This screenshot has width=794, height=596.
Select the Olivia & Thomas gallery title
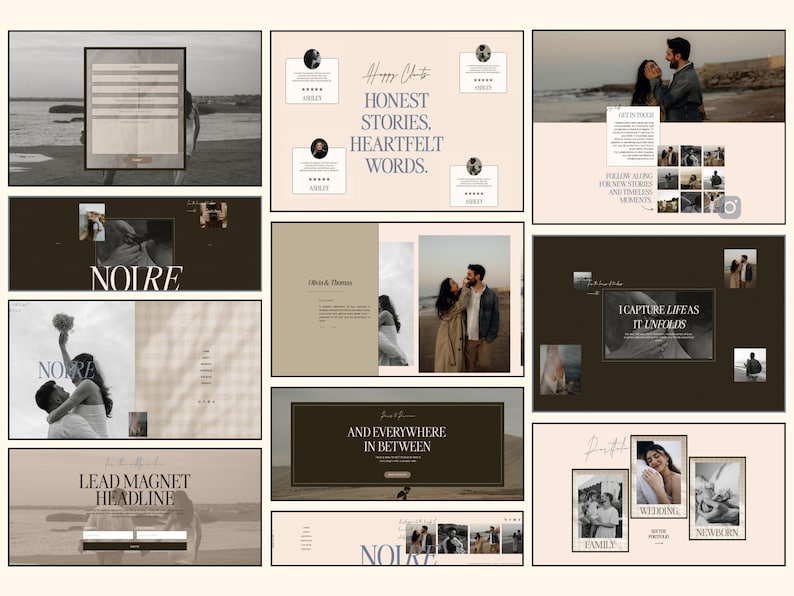tap(330, 283)
